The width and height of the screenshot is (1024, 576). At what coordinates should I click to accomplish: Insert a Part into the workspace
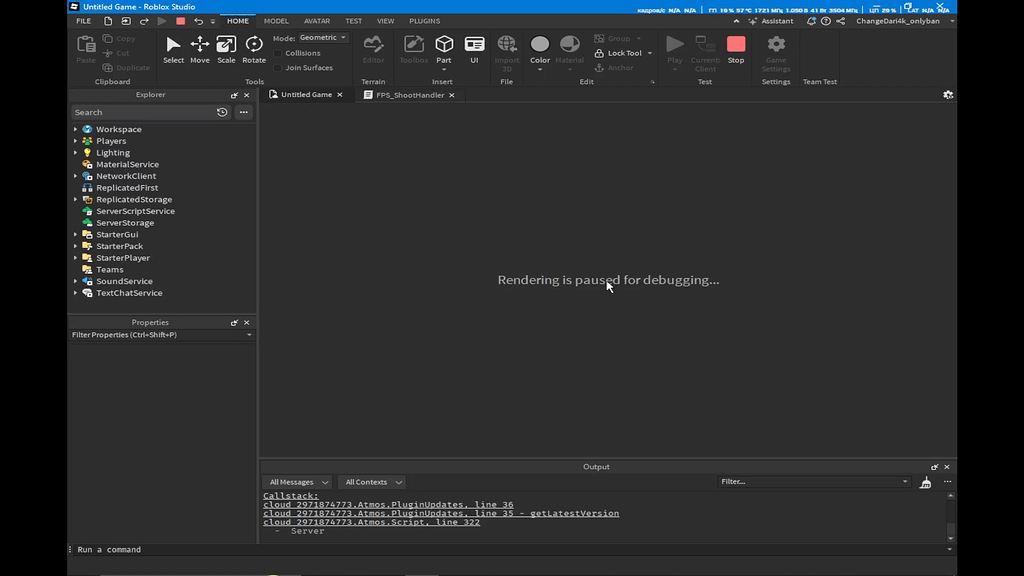click(x=443, y=50)
